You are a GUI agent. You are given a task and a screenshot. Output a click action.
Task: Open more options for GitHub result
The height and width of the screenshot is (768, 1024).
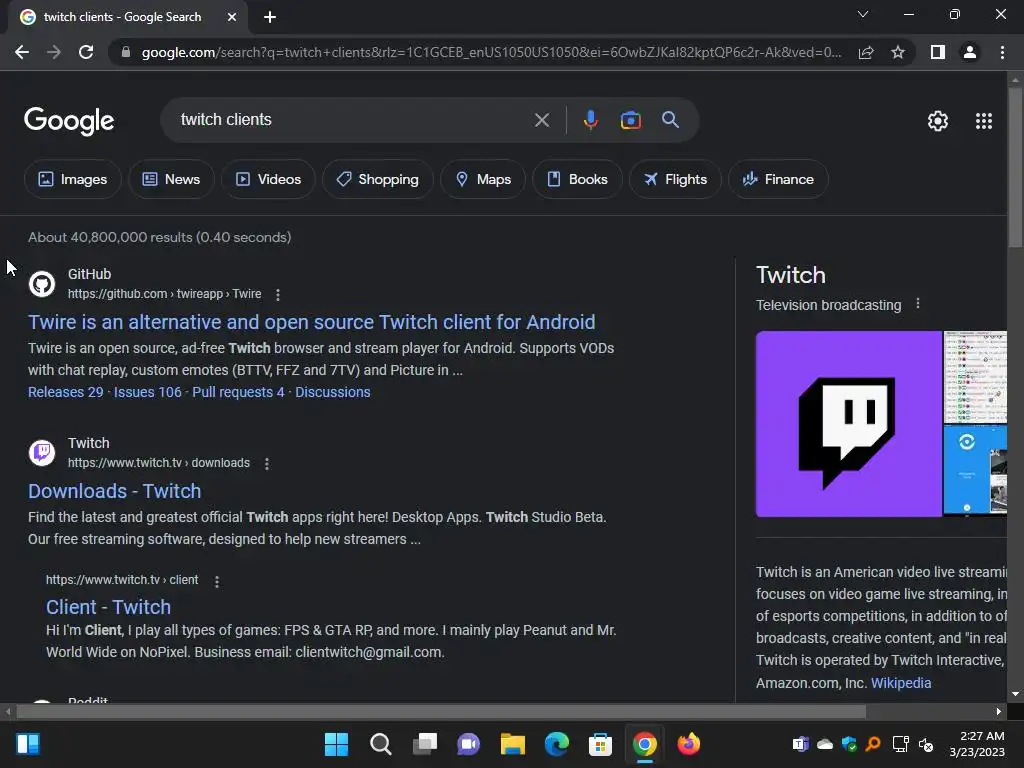pos(278,295)
